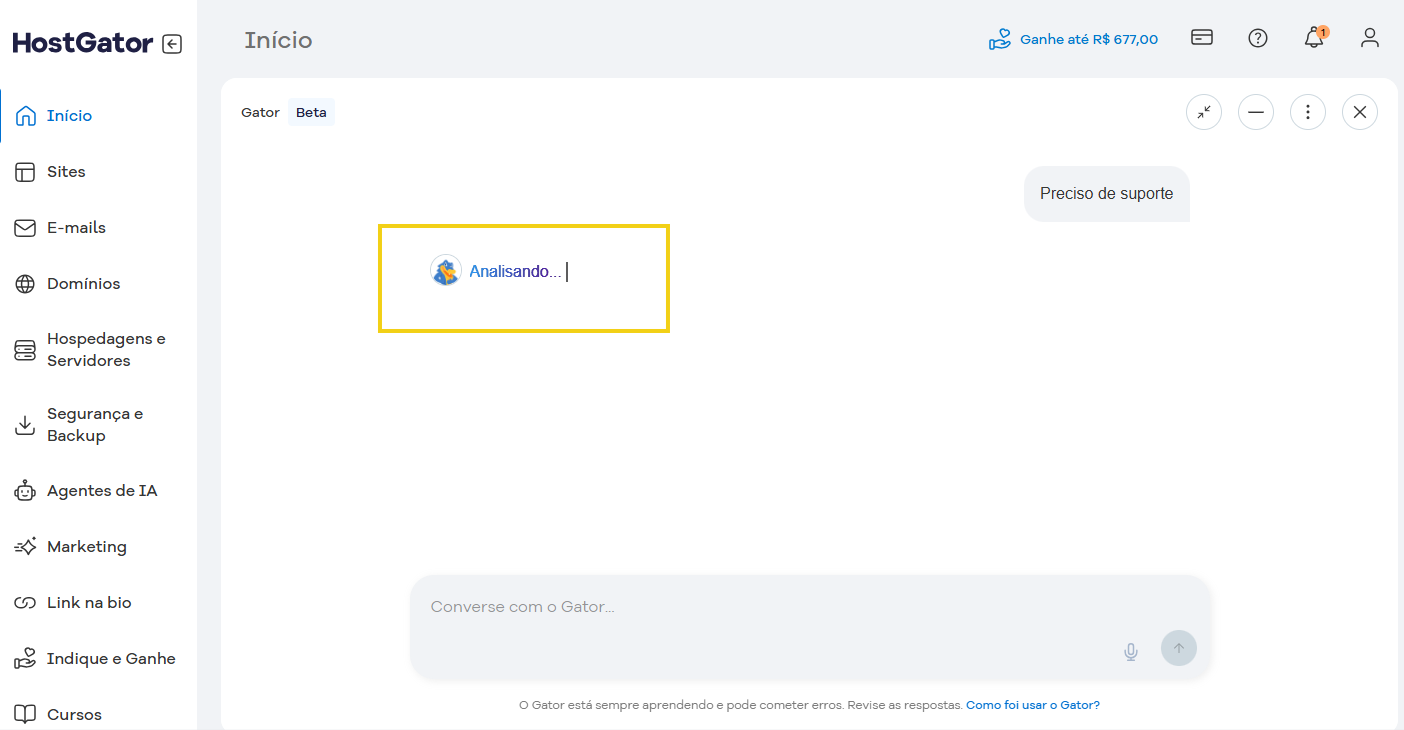Screen dimensions: 1404x730
Task: Open E-mails in the sidebar
Action: [98, 228]
